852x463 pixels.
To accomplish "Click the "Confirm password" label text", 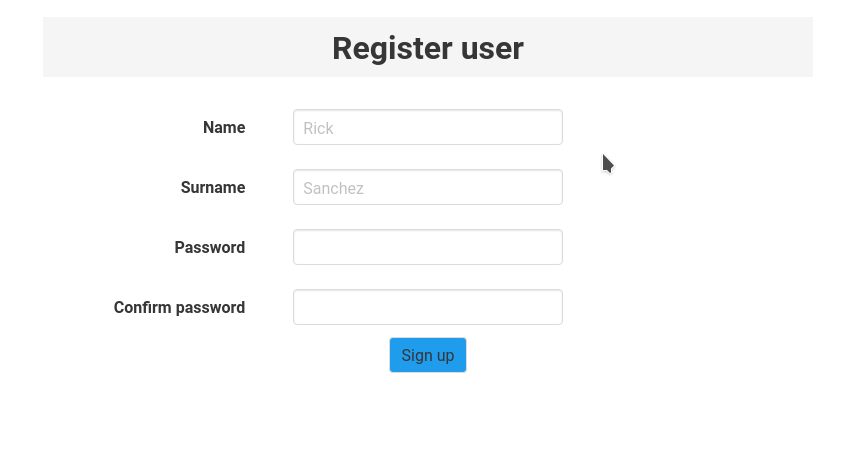I will [x=179, y=307].
